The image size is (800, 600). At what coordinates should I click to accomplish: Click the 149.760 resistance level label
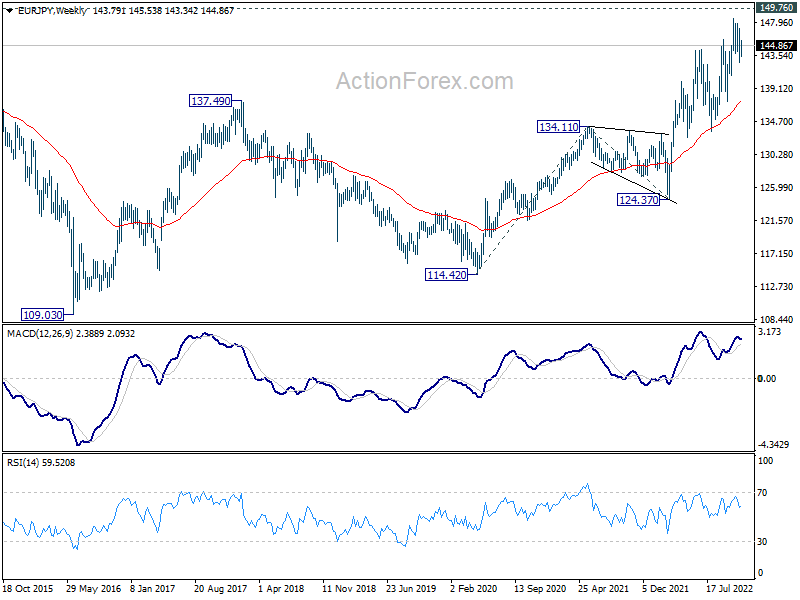pyautogui.click(x=776, y=8)
